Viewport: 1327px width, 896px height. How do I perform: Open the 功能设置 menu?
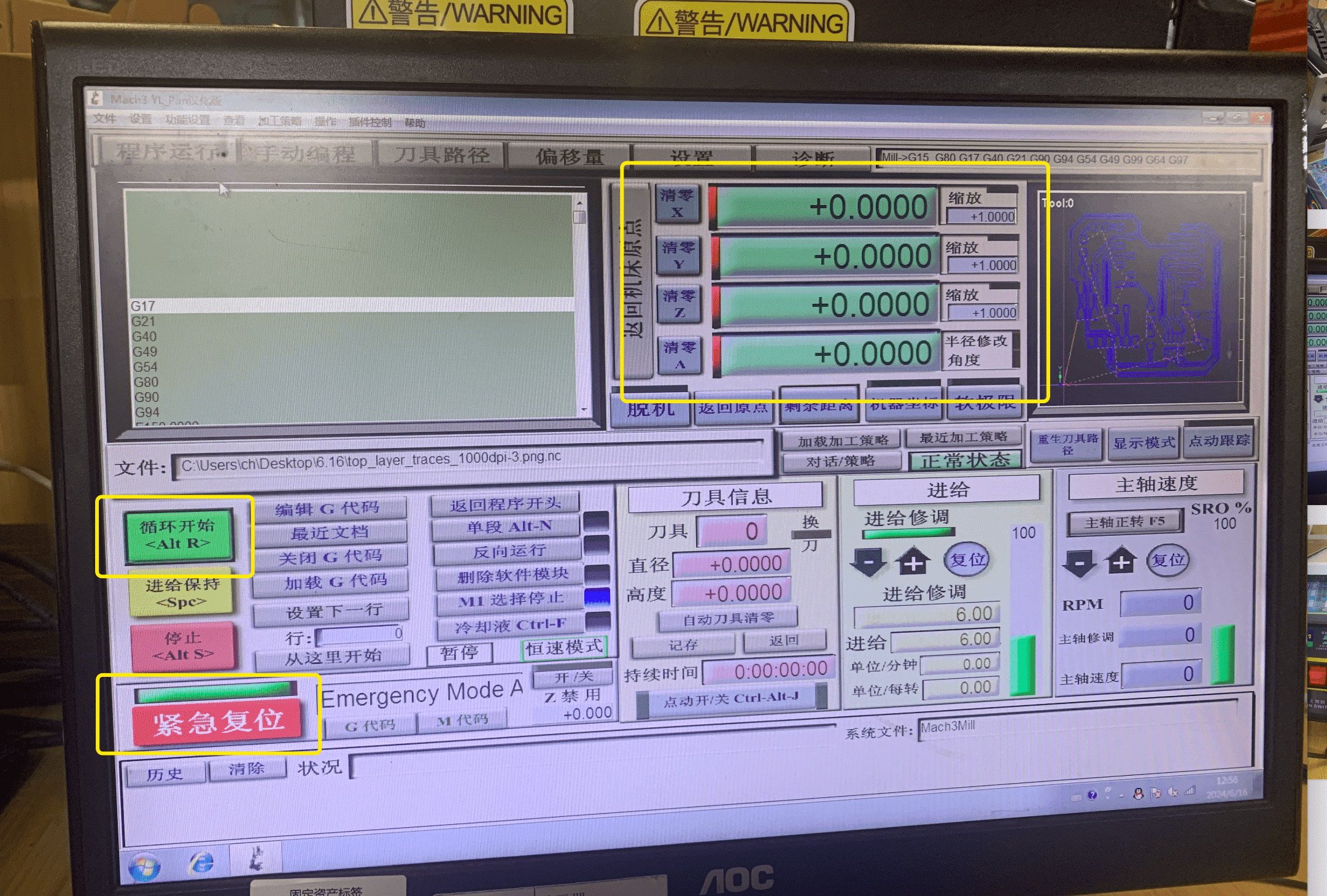(188, 120)
